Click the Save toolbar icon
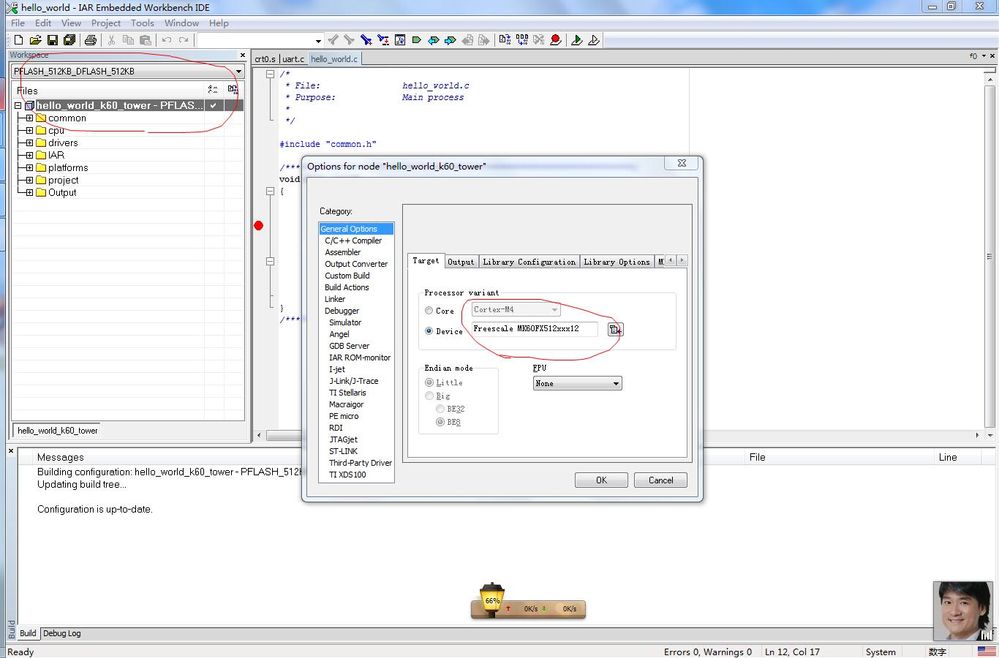 tap(52, 40)
